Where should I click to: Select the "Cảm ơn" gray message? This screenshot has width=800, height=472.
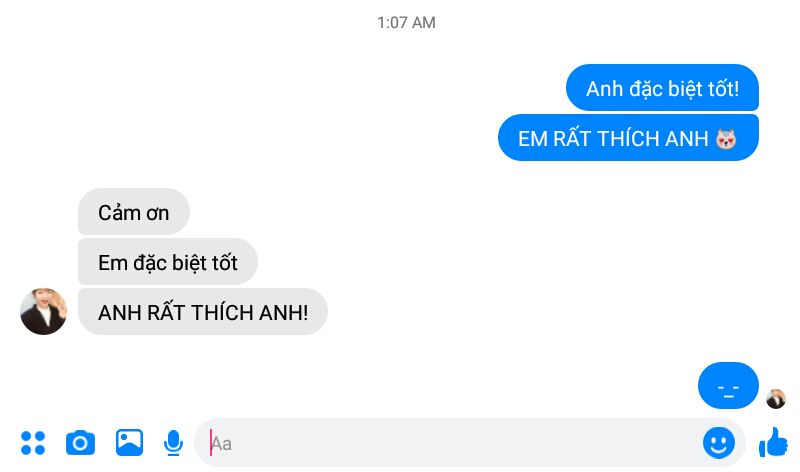pyautogui.click(x=134, y=212)
